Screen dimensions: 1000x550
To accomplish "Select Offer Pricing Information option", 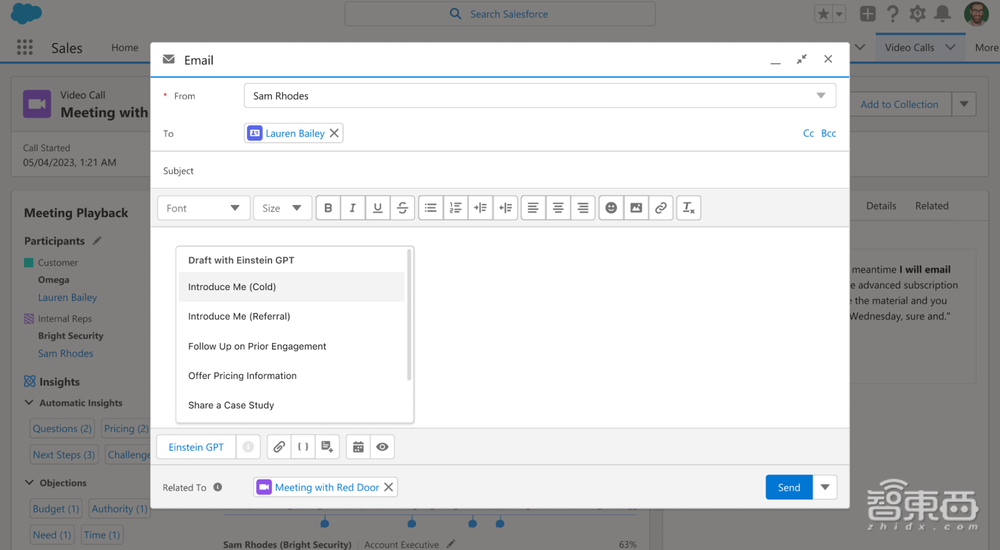I will [291, 375].
